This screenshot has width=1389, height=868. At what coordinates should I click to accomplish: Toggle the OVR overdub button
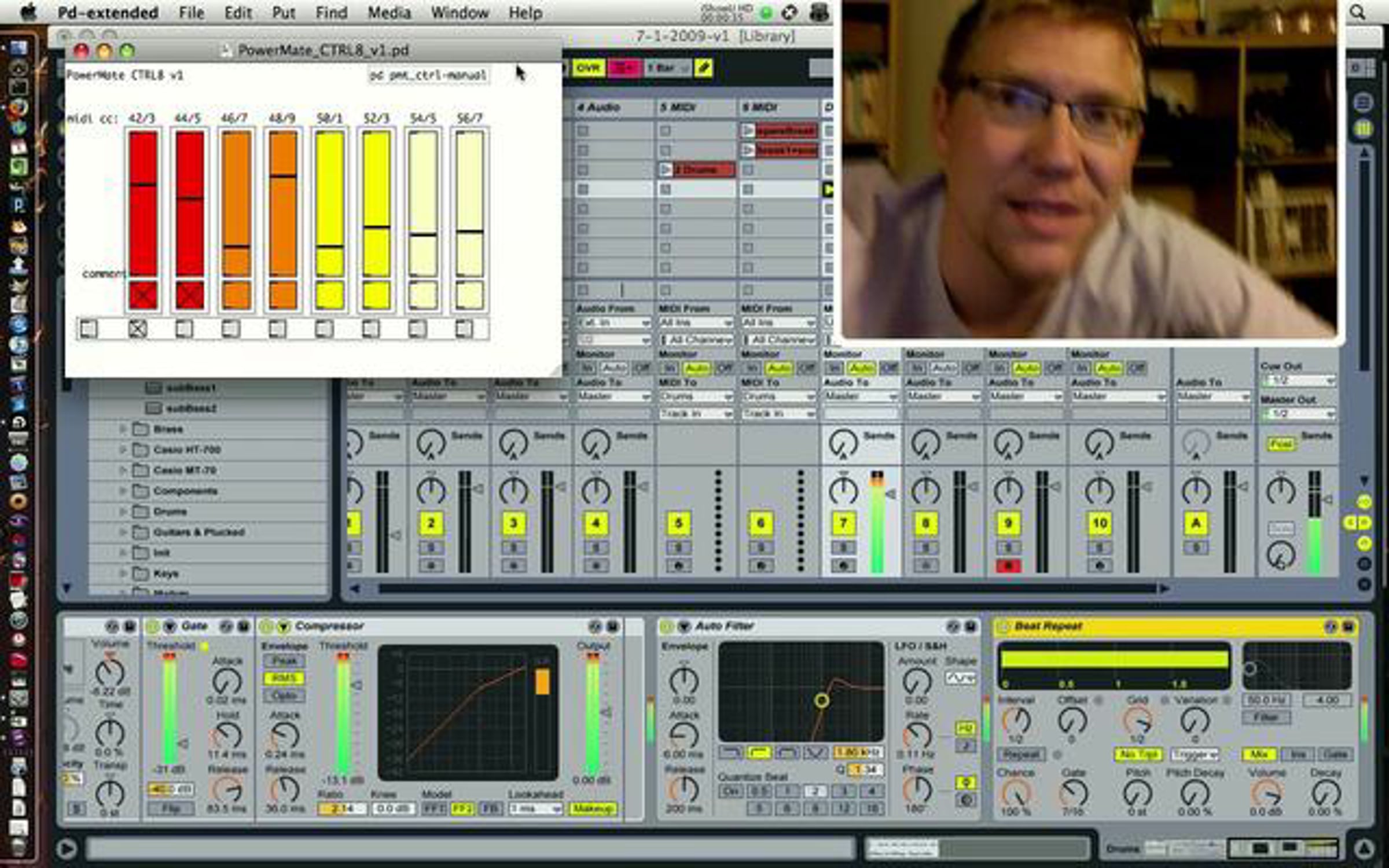pos(587,68)
